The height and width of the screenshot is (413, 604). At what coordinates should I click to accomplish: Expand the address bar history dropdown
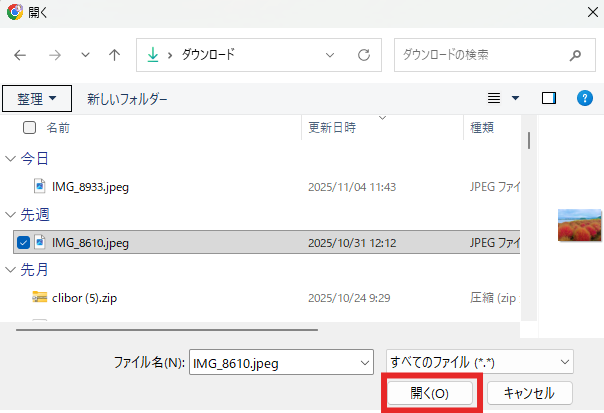330,55
